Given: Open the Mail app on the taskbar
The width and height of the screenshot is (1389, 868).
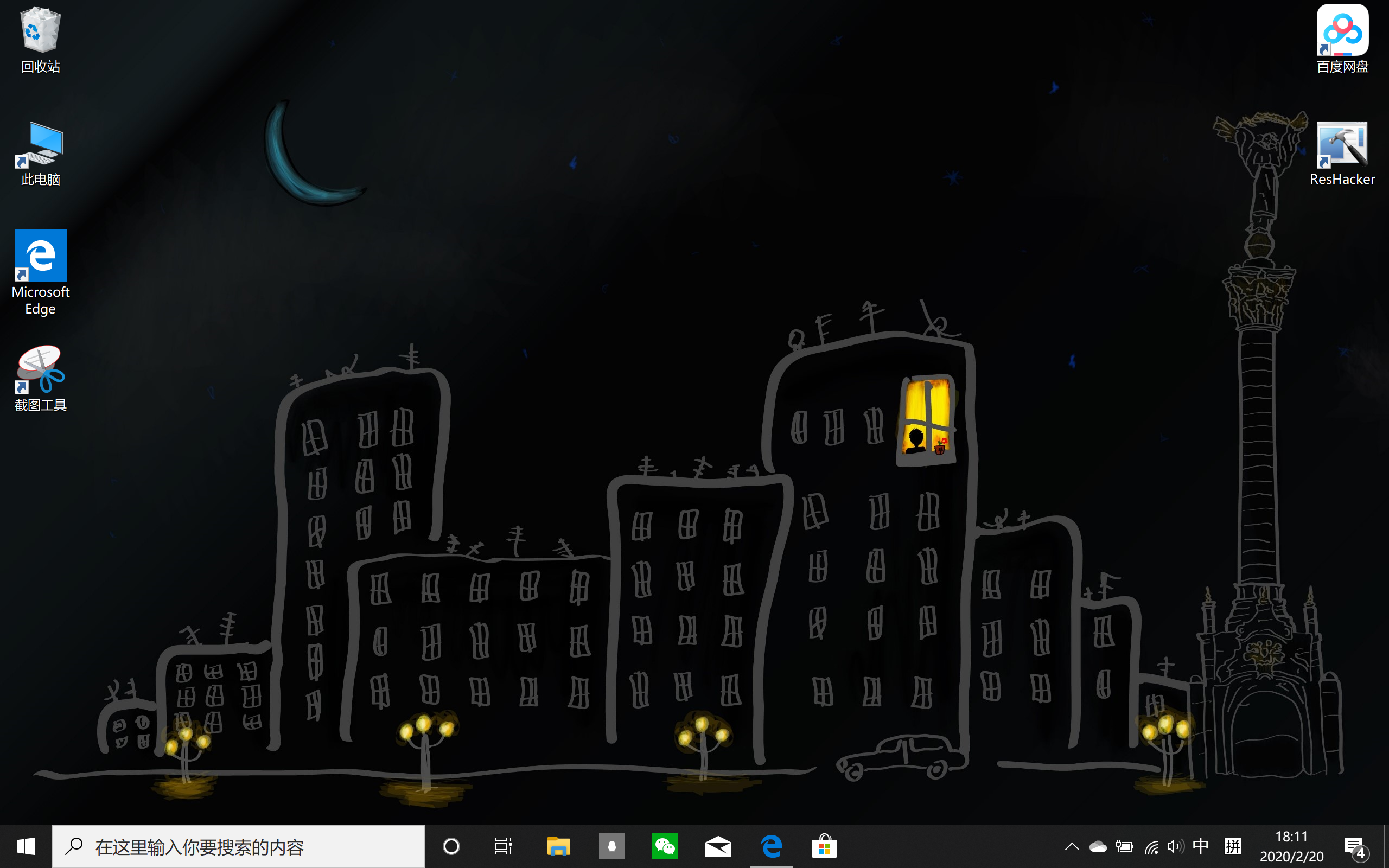Looking at the screenshot, I should click(x=718, y=846).
